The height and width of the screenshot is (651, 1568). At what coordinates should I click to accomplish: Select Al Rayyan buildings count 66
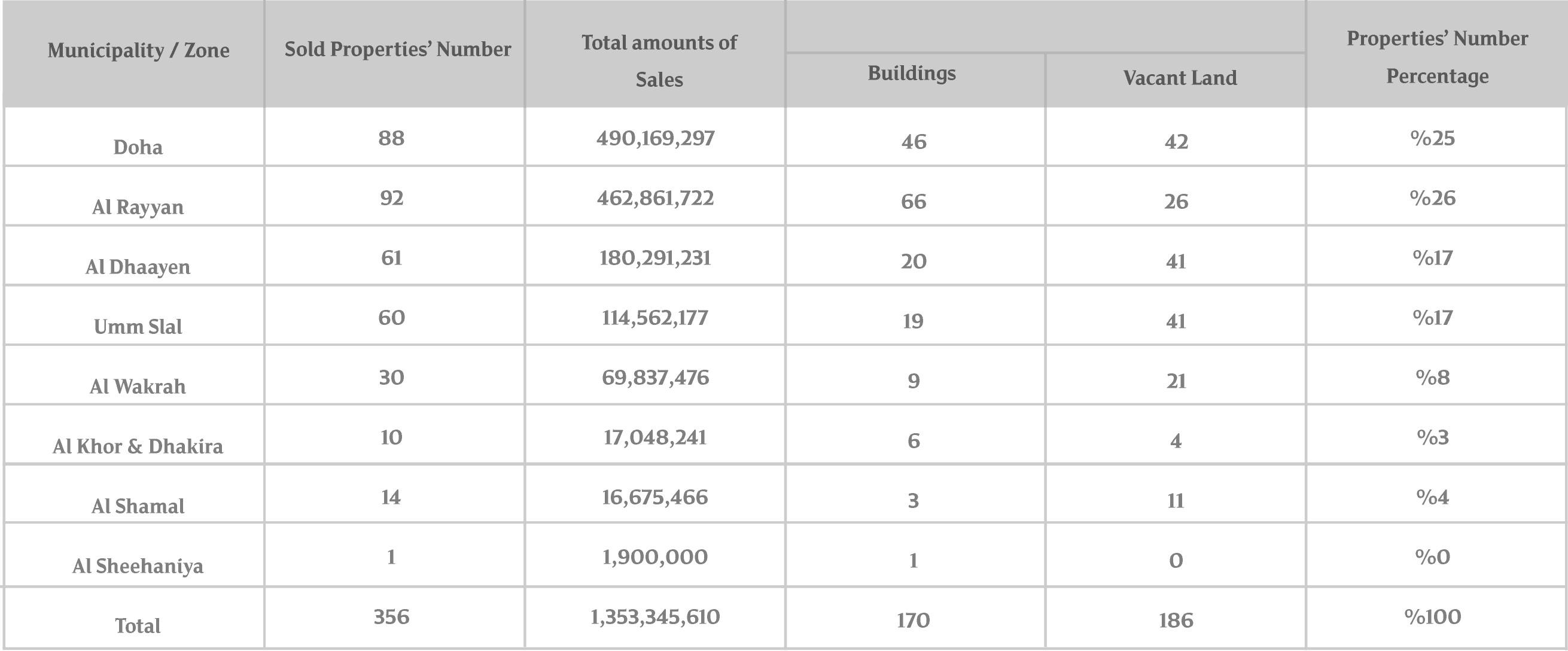[x=914, y=202]
